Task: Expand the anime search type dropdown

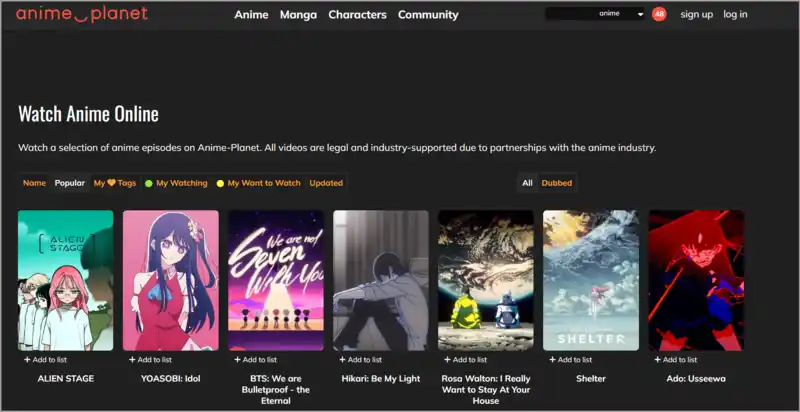Action: (x=621, y=14)
